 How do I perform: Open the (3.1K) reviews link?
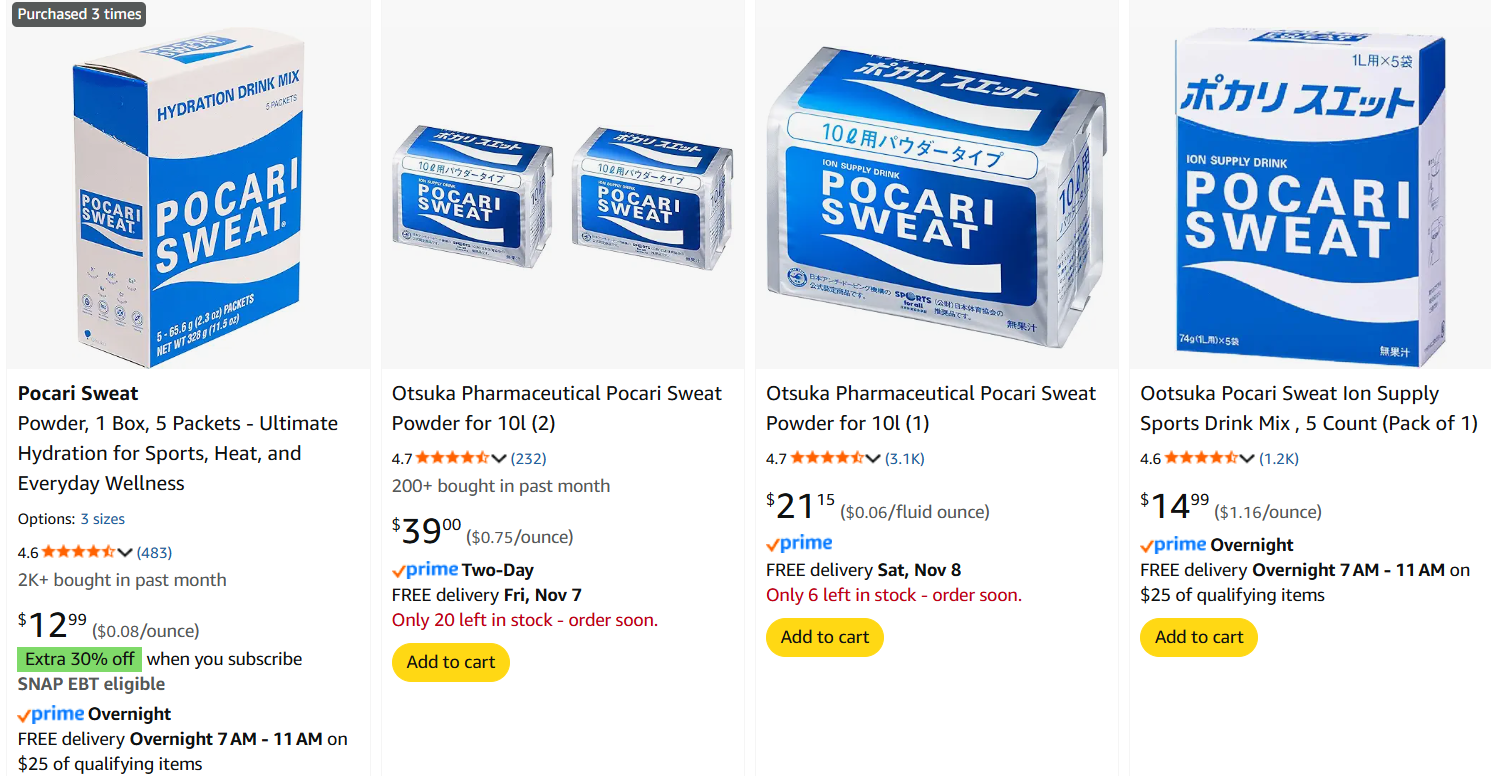(x=905, y=459)
